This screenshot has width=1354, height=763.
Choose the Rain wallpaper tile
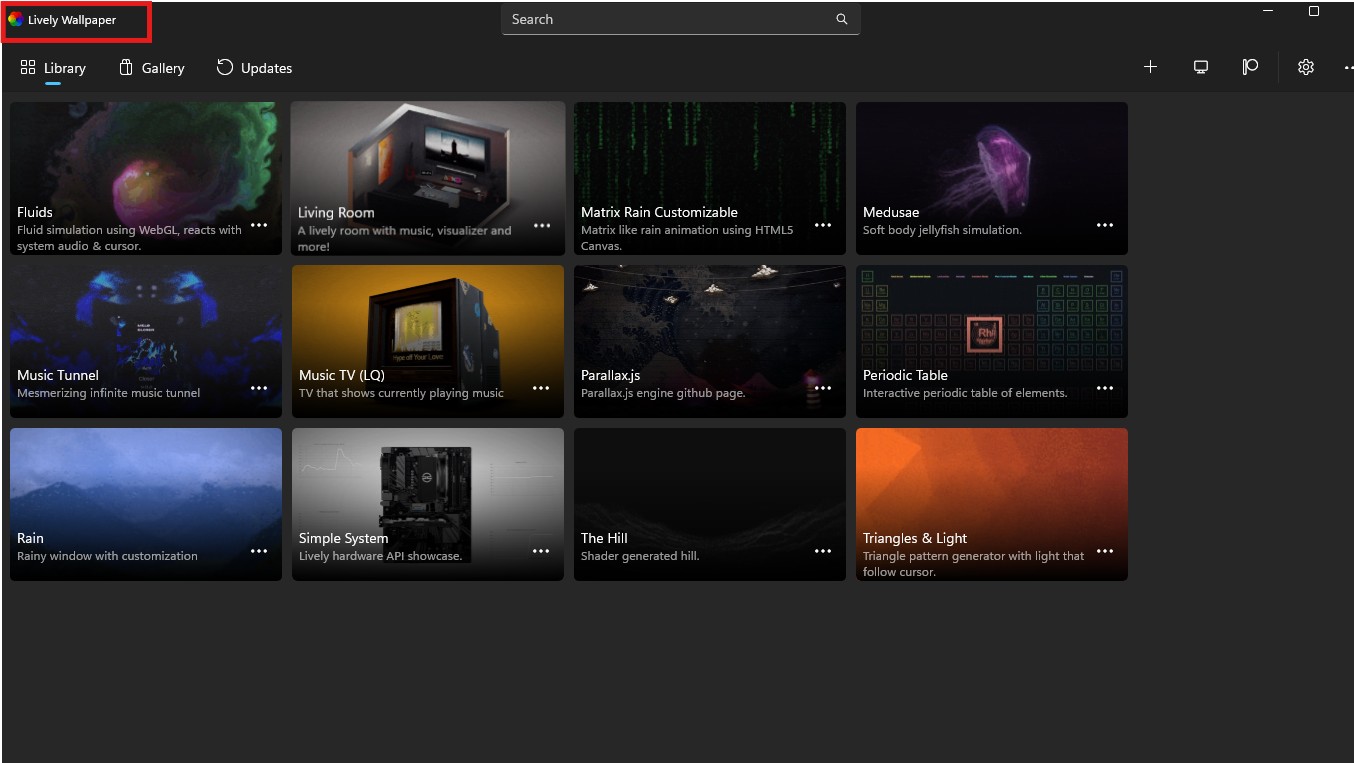point(145,485)
